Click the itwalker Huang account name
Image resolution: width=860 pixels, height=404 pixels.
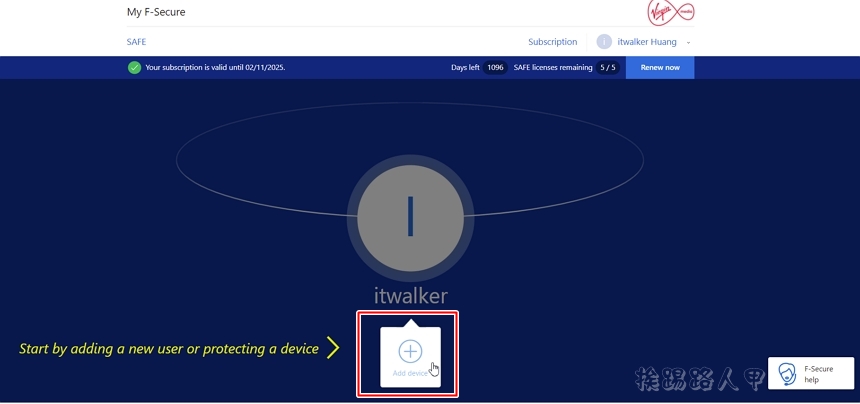point(647,42)
